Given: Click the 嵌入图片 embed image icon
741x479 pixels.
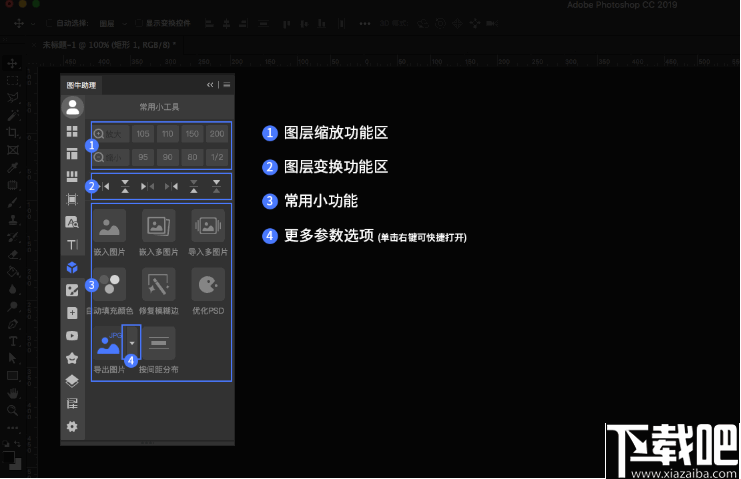Looking at the screenshot, I should 110,226.
